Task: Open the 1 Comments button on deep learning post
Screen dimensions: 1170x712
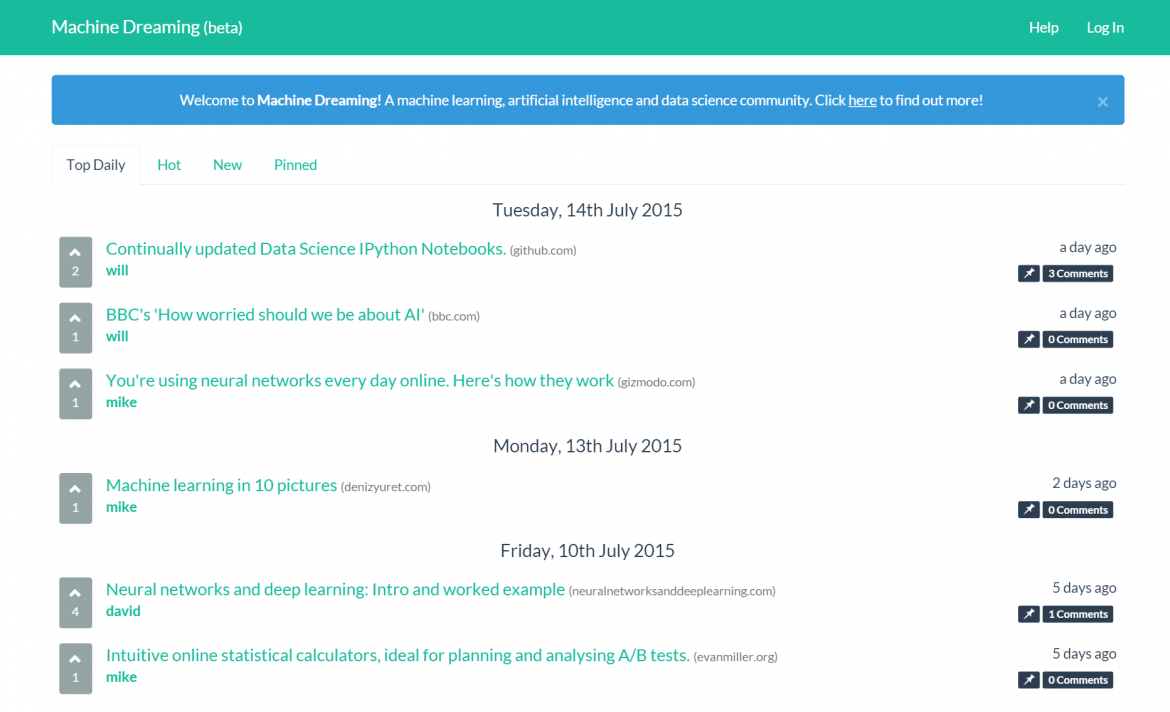Action: [1077, 615]
